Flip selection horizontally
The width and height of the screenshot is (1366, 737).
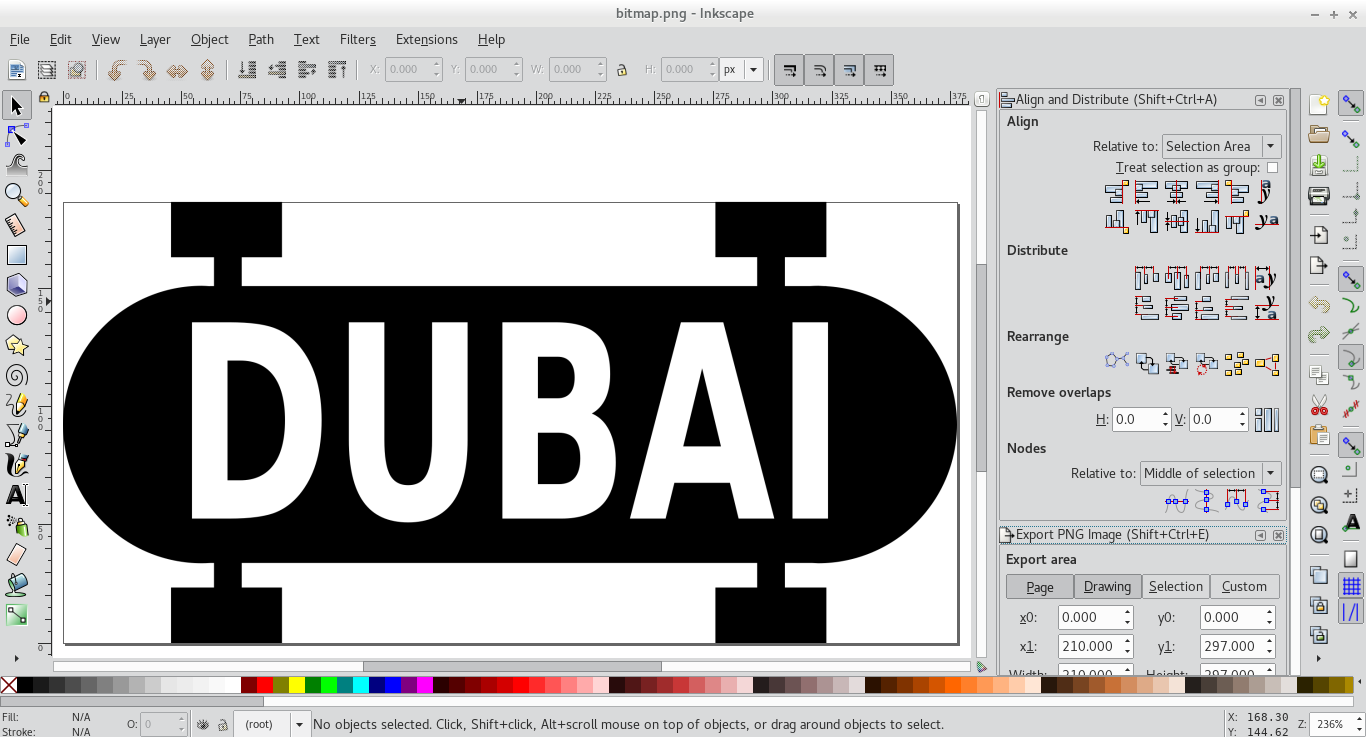(x=177, y=70)
